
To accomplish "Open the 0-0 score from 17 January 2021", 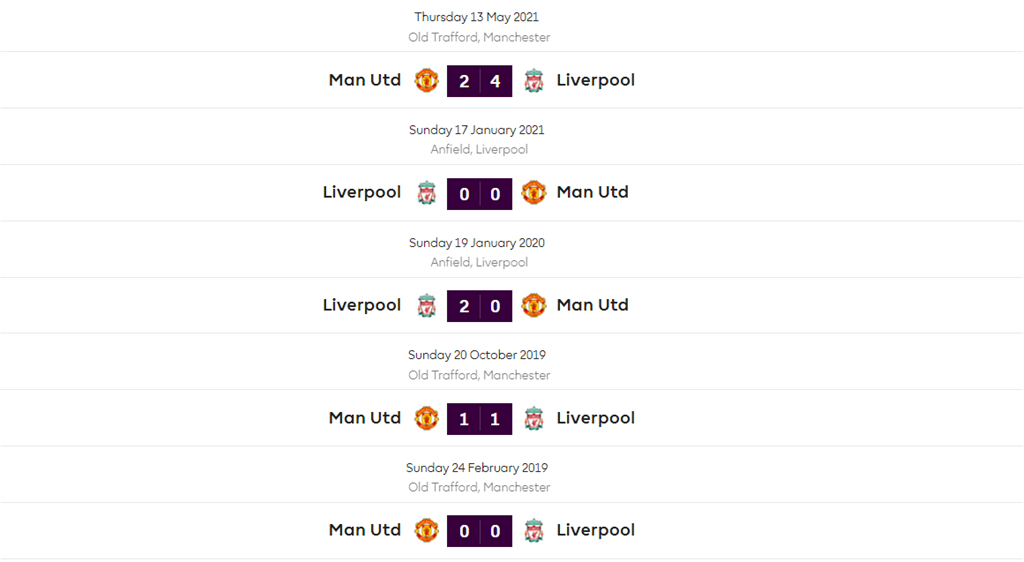I will coord(480,193).
